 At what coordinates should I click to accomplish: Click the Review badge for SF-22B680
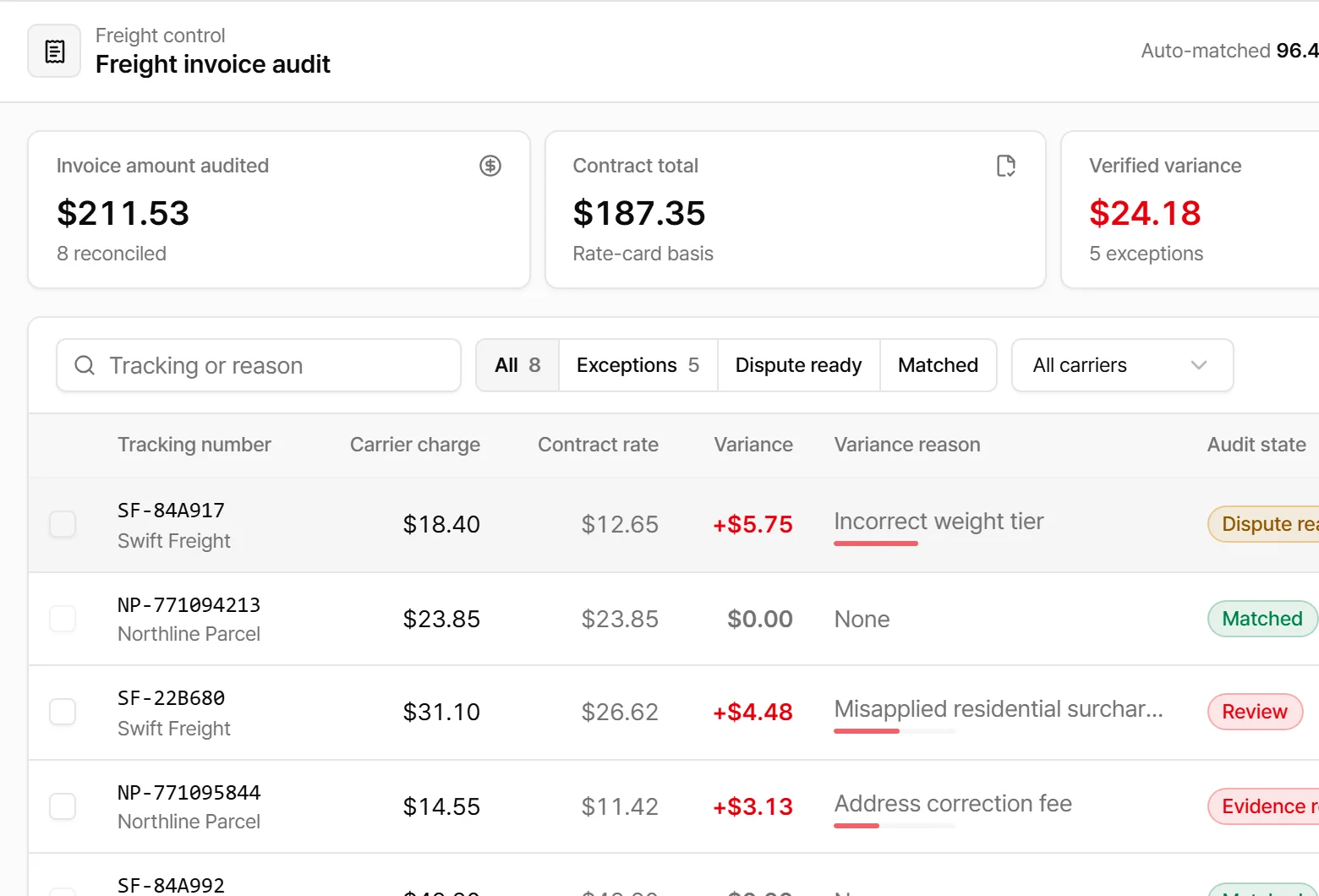1255,712
